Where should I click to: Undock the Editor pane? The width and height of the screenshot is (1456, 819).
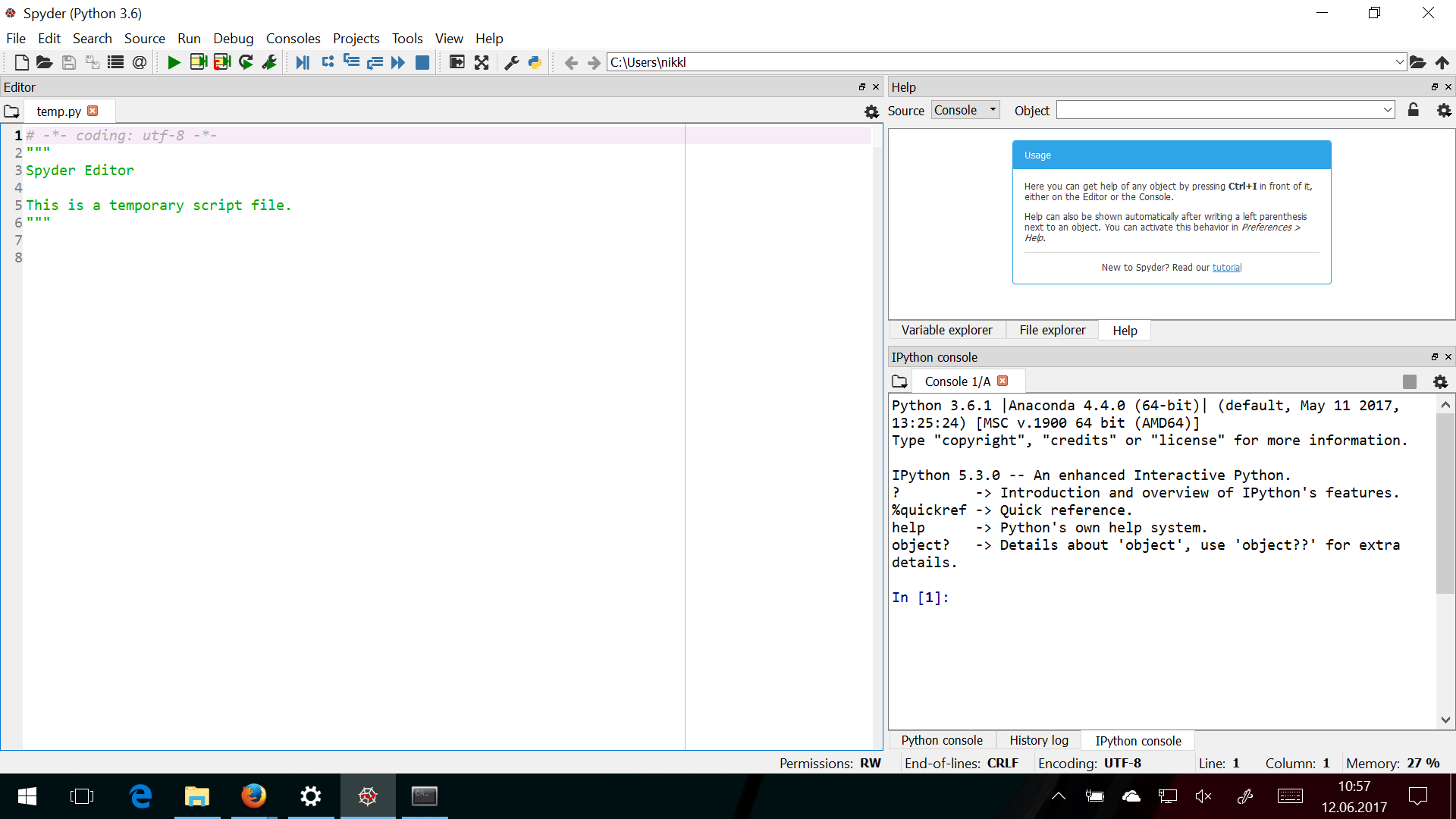click(862, 87)
